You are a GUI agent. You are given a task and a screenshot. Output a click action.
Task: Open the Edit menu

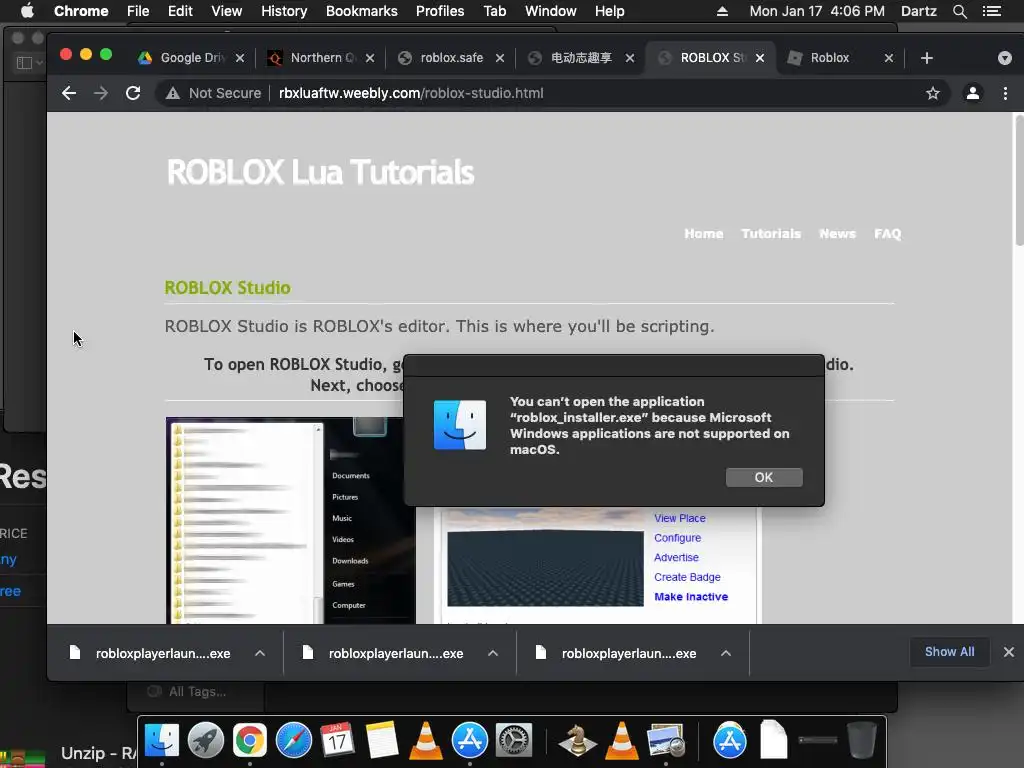(180, 11)
